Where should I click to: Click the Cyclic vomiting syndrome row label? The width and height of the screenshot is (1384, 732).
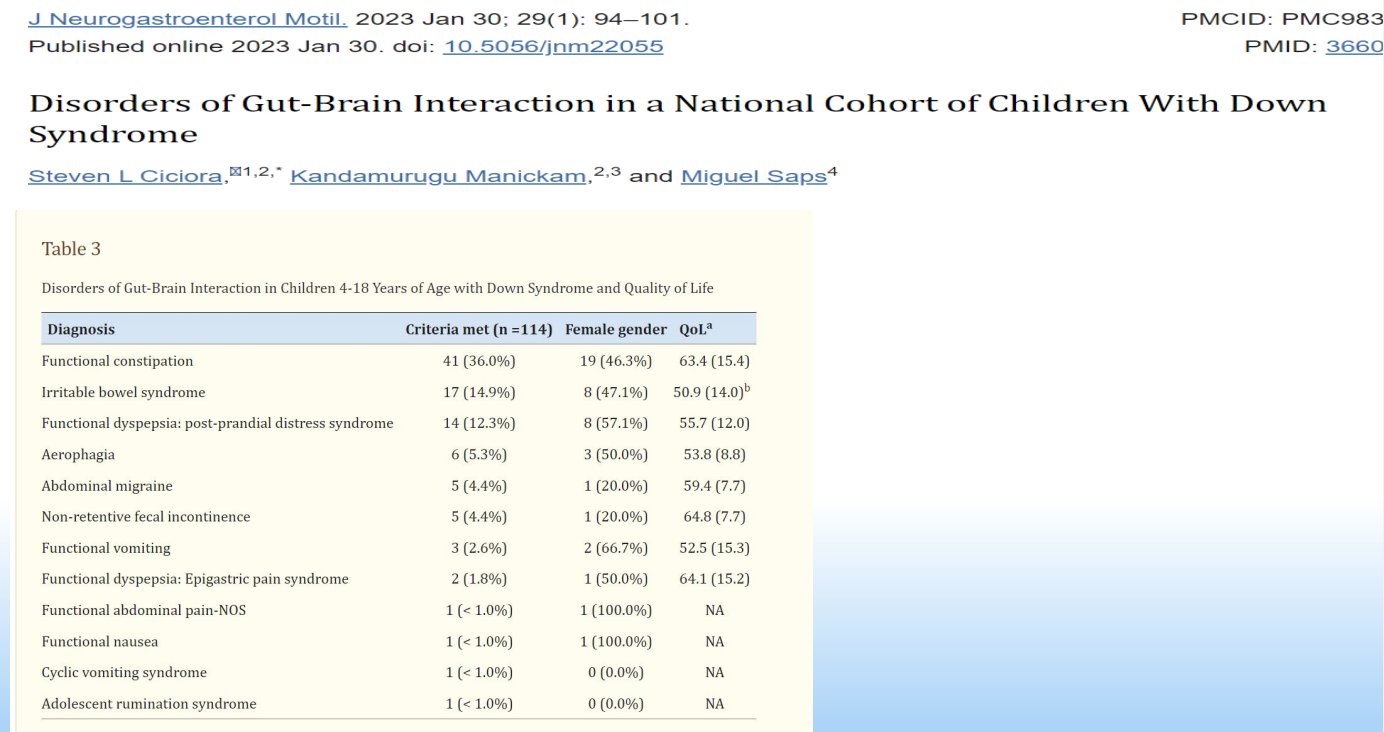point(124,672)
